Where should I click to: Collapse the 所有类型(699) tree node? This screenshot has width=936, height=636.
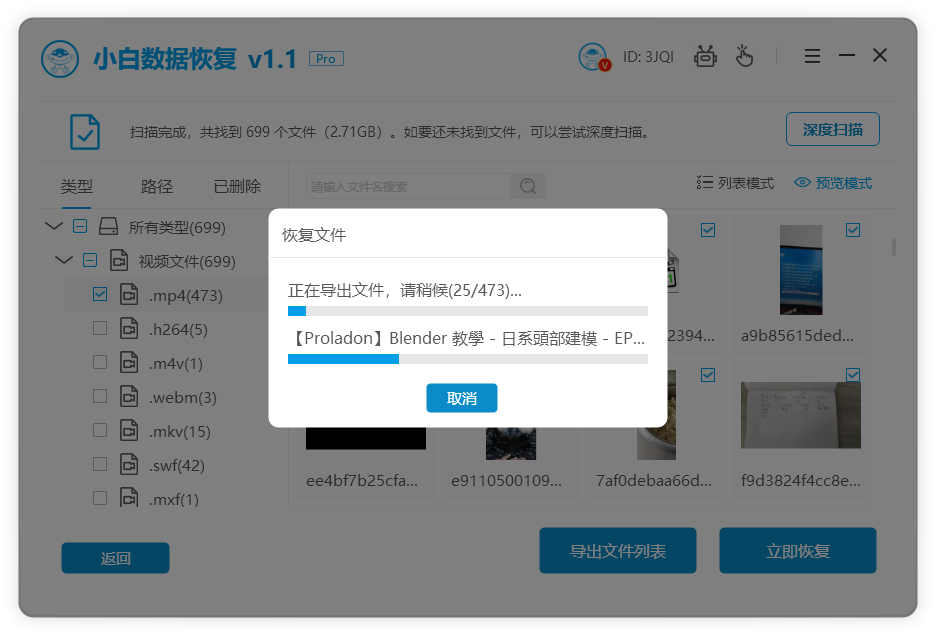click(54, 226)
